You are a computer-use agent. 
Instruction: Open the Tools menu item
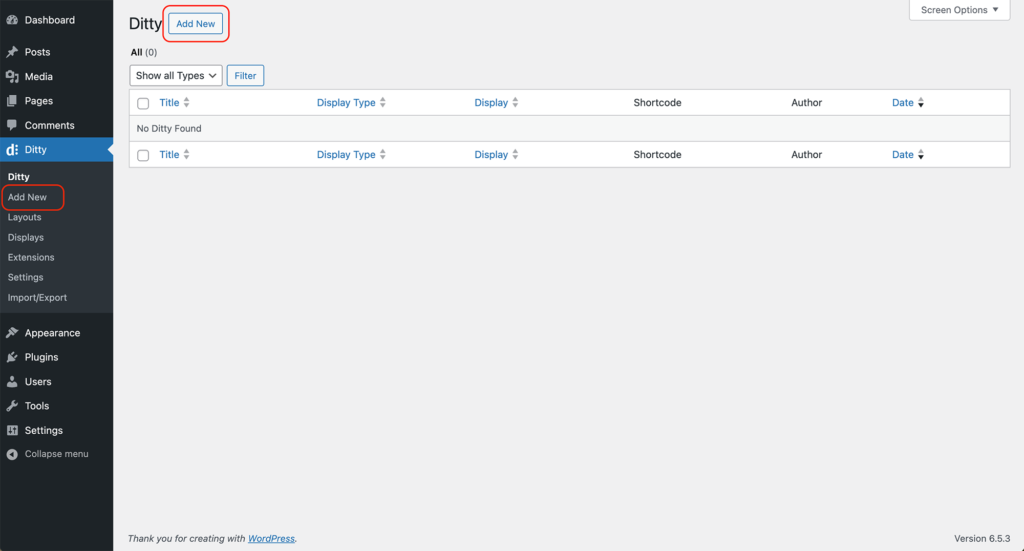click(37, 405)
